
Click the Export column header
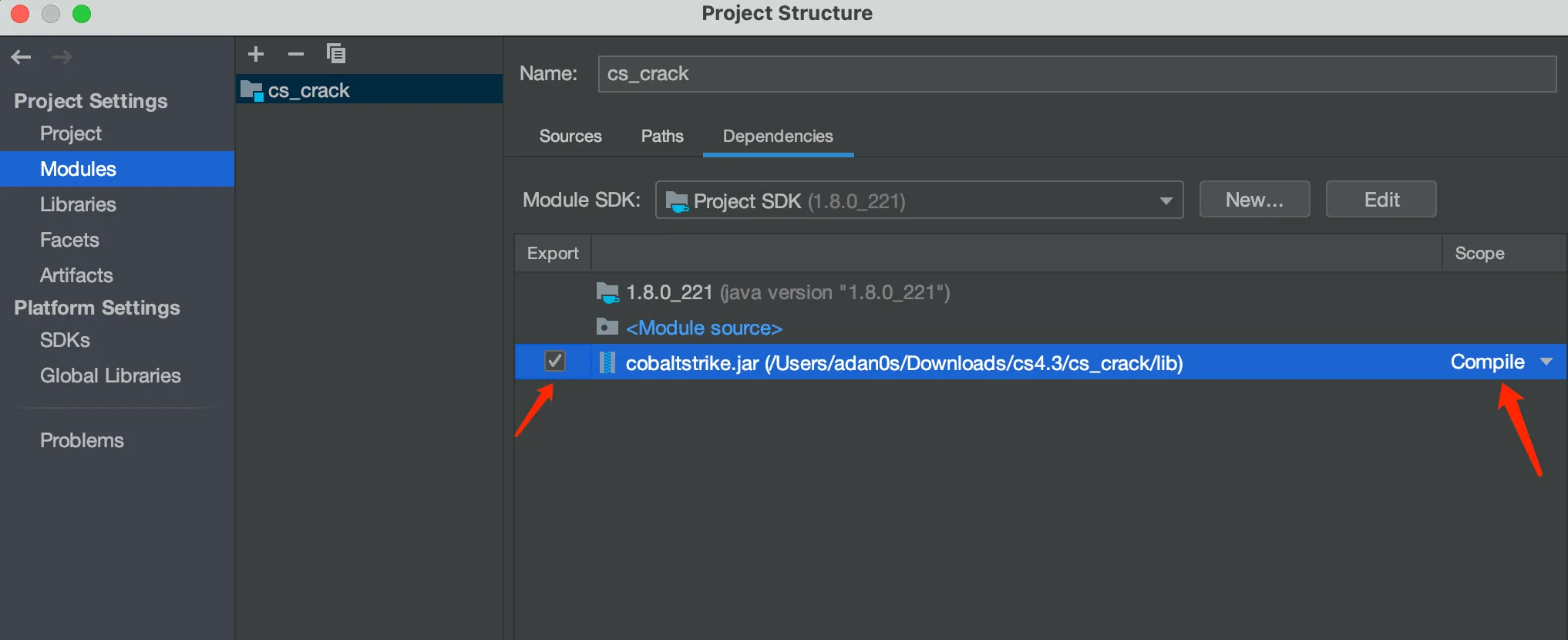[553, 253]
